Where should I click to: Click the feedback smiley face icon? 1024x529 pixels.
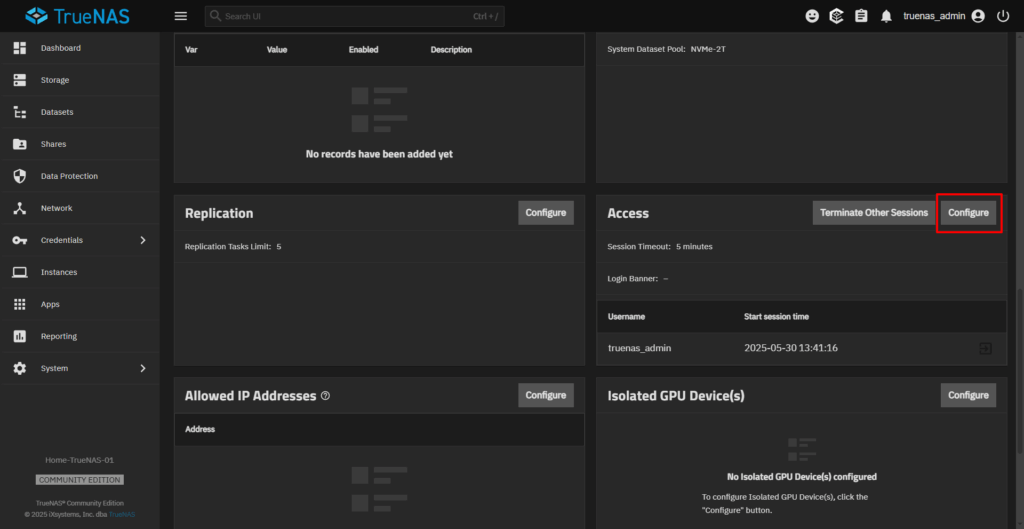pyautogui.click(x=812, y=16)
